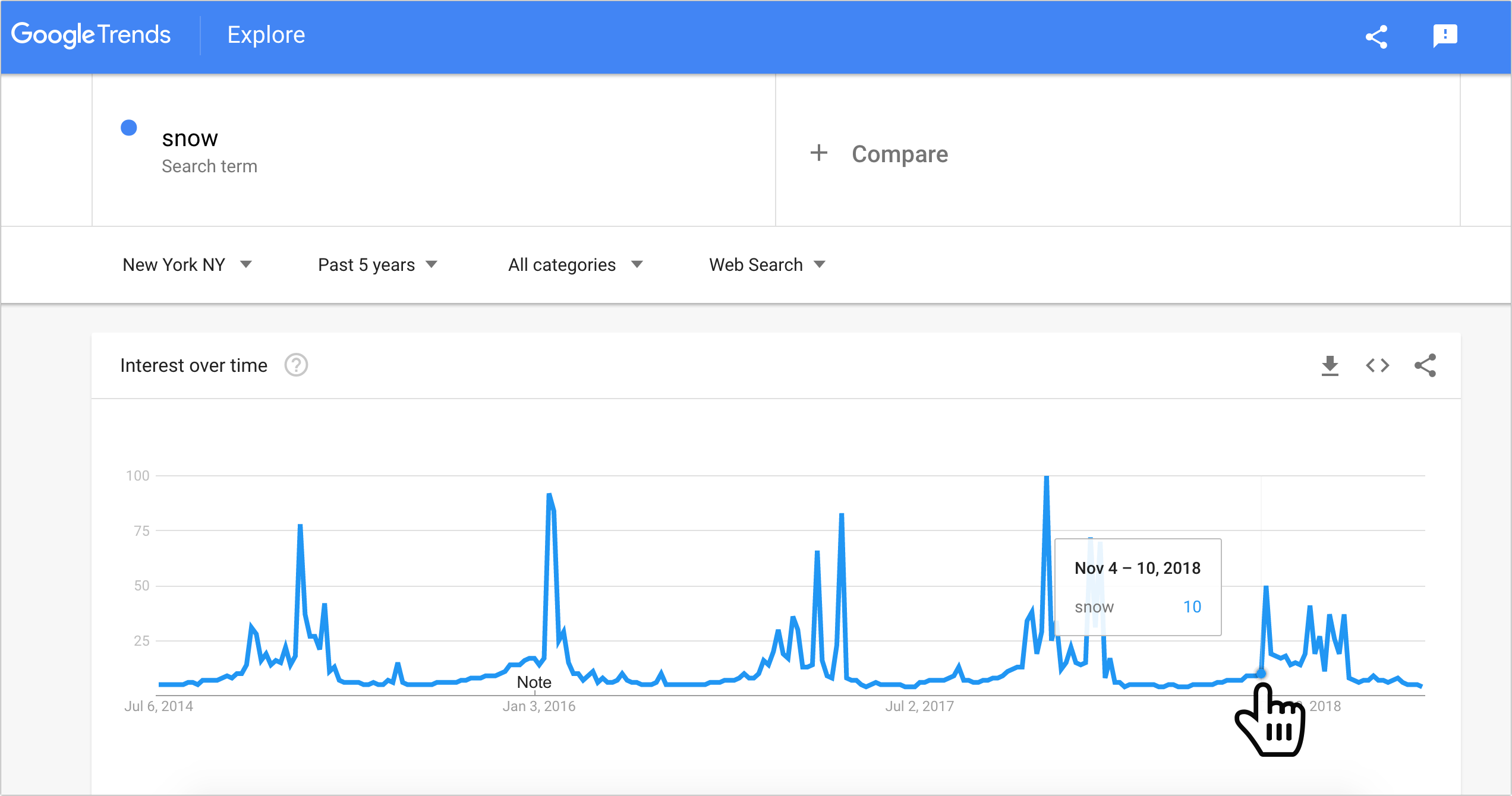Open the send feedback icon
Viewport: 1512px width, 796px height.
pyautogui.click(x=1445, y=36)
